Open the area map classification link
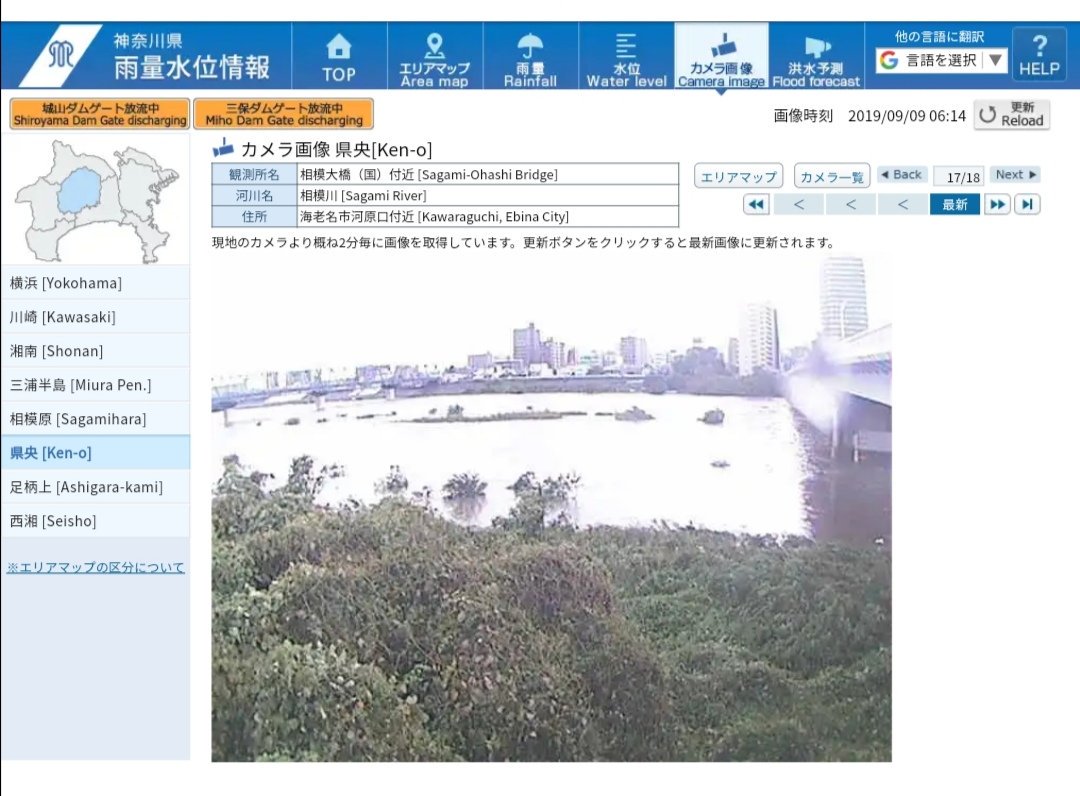The width and height of the screenshot is (1080, 796). click(x=96, y=567)
